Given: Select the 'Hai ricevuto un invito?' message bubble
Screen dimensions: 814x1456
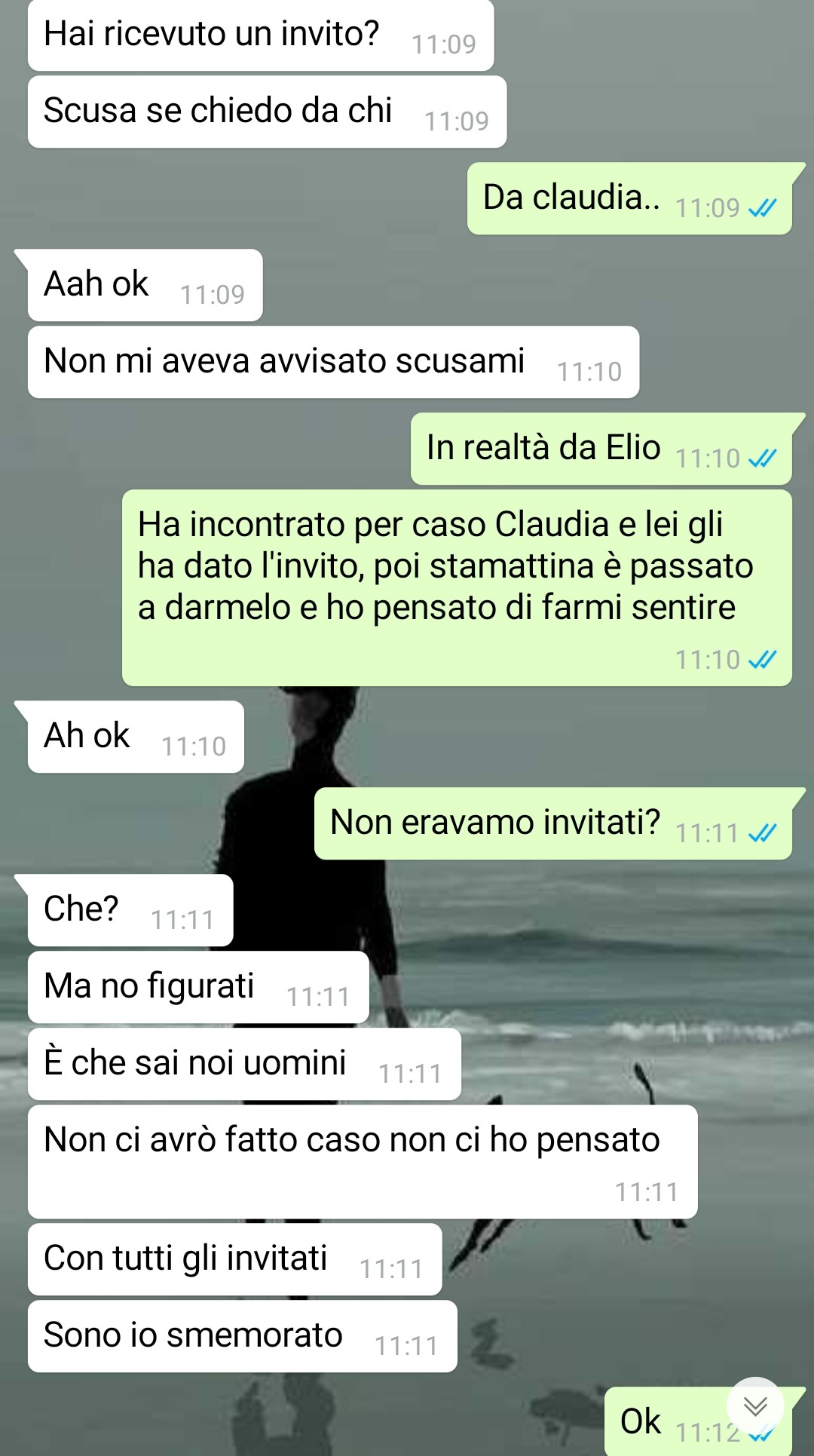Looking at the screenshot, I should point(261,35).
